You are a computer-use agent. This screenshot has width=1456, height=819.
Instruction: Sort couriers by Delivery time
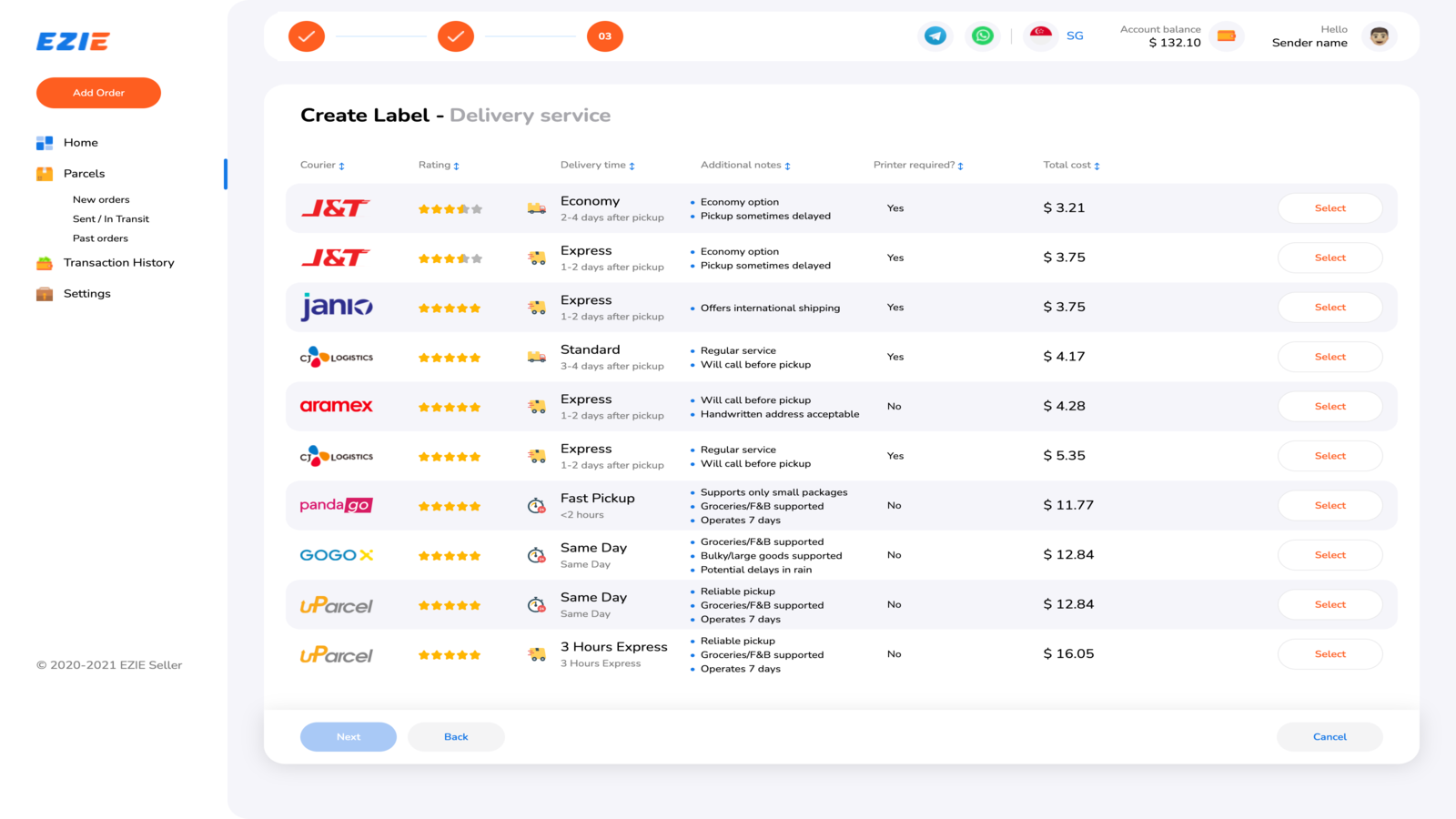pyautogui.click(x=632, y=165)
